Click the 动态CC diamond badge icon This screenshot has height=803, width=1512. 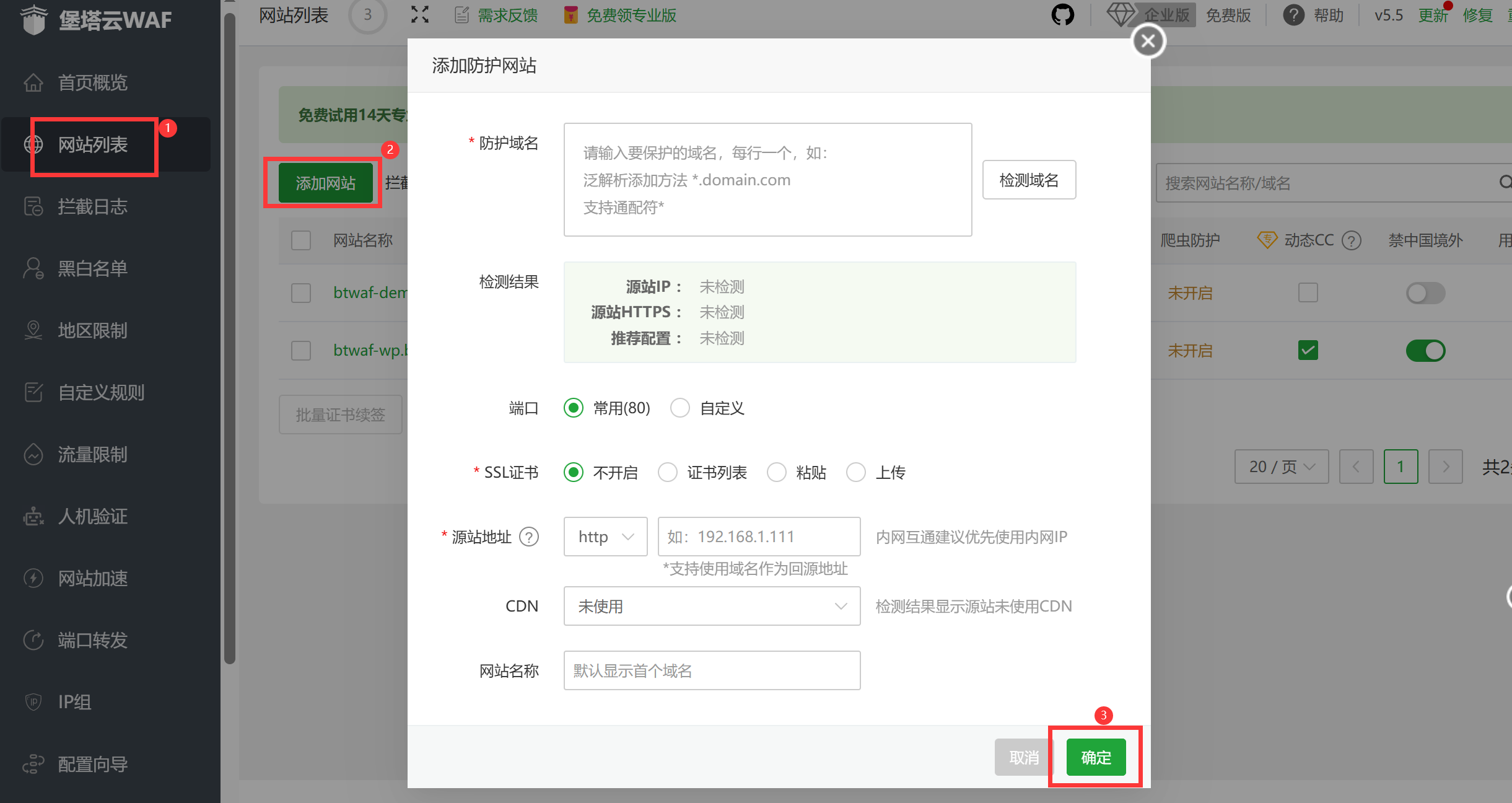[1267, 240]
